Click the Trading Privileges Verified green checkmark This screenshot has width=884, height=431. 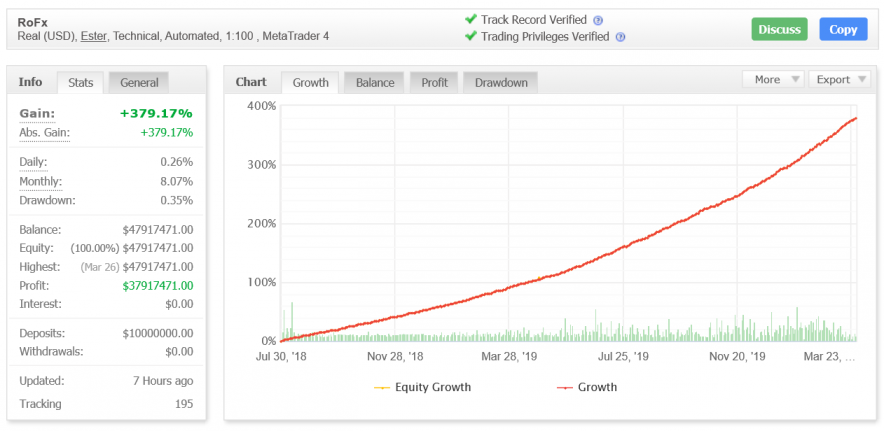click(x=471, y=37)
